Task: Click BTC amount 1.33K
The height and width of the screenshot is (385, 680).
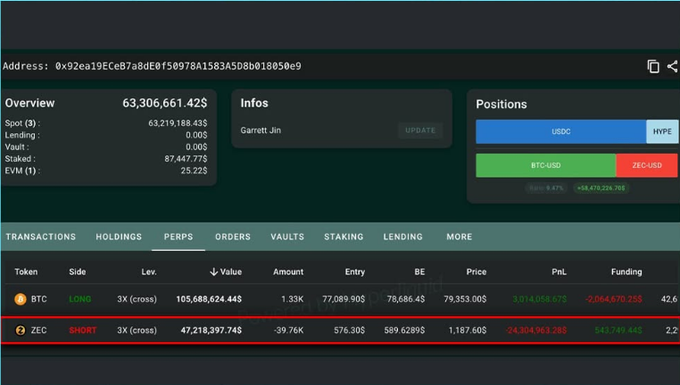Action: tap(292, 299)
